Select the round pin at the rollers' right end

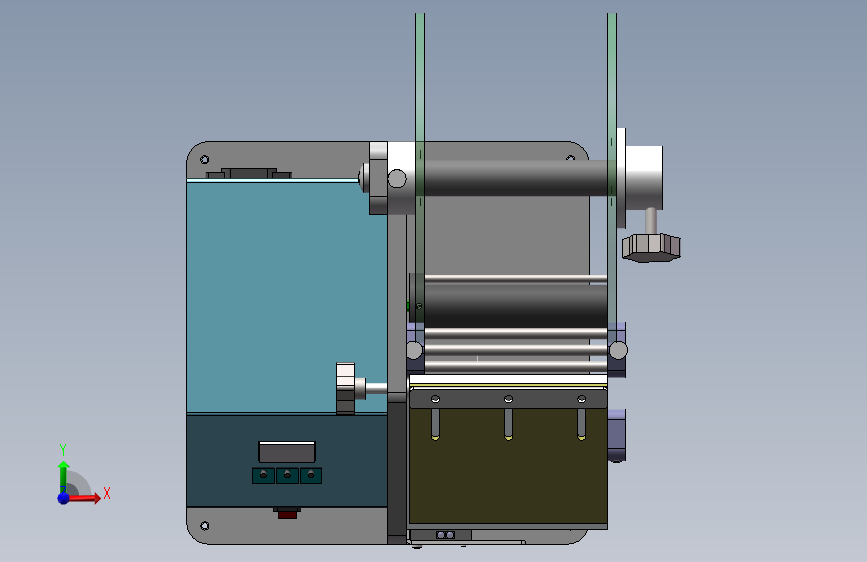point(618,350)
